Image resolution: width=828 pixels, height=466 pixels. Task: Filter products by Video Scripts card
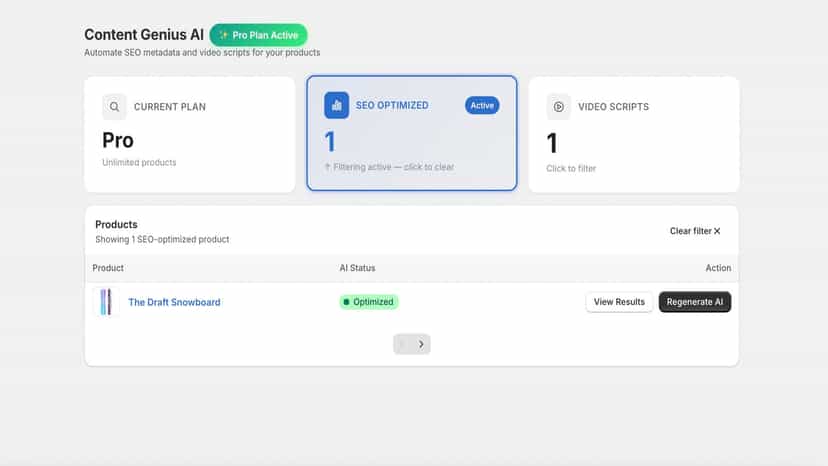(x=634, y=134)
